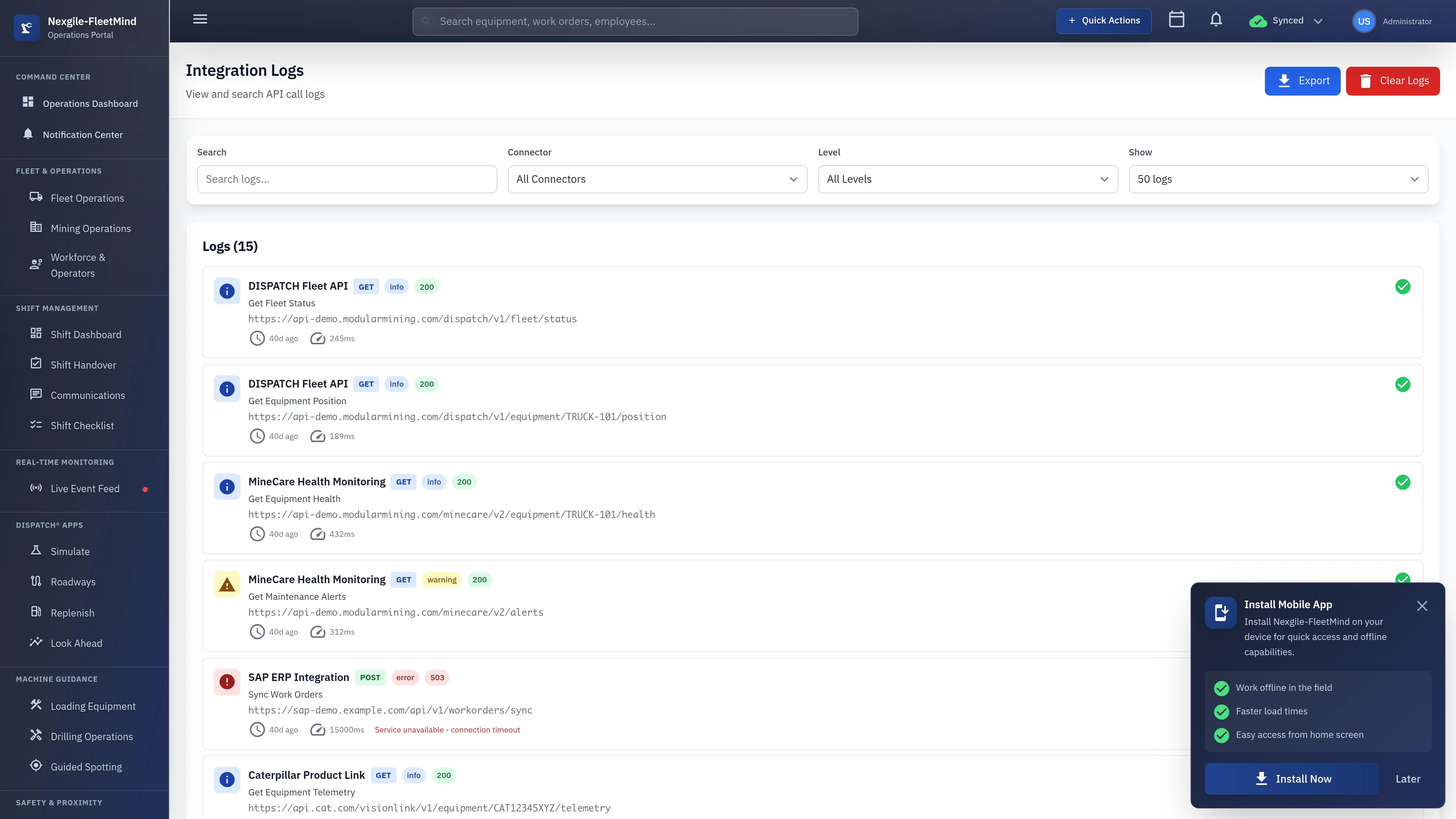Dismiss the Install Mobile App popup

(x=1422, y=606)
